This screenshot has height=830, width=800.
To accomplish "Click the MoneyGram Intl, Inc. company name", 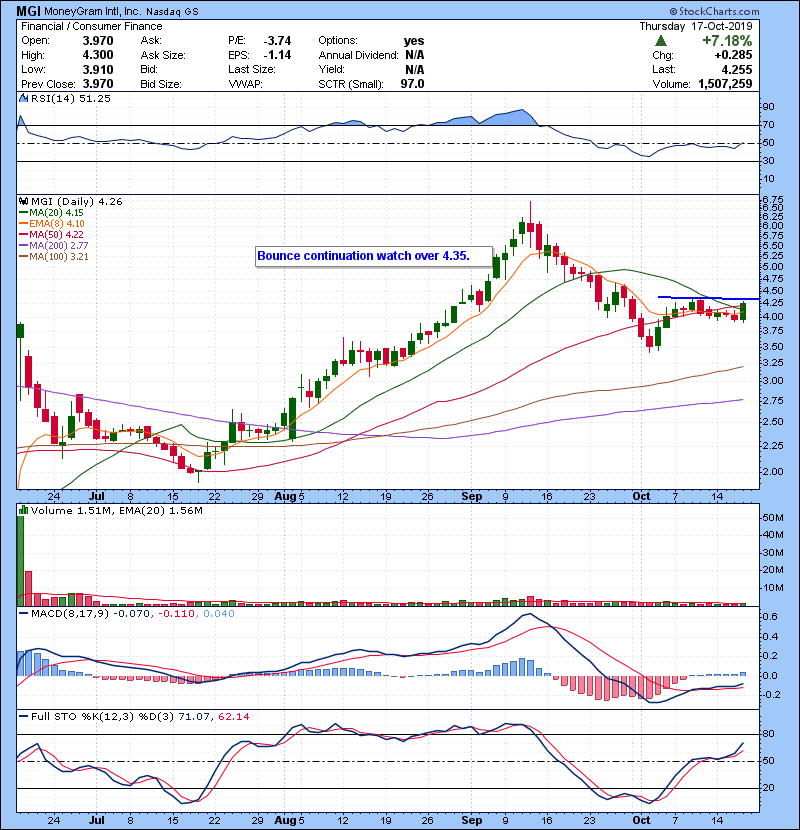I will (x=92, y=11).
